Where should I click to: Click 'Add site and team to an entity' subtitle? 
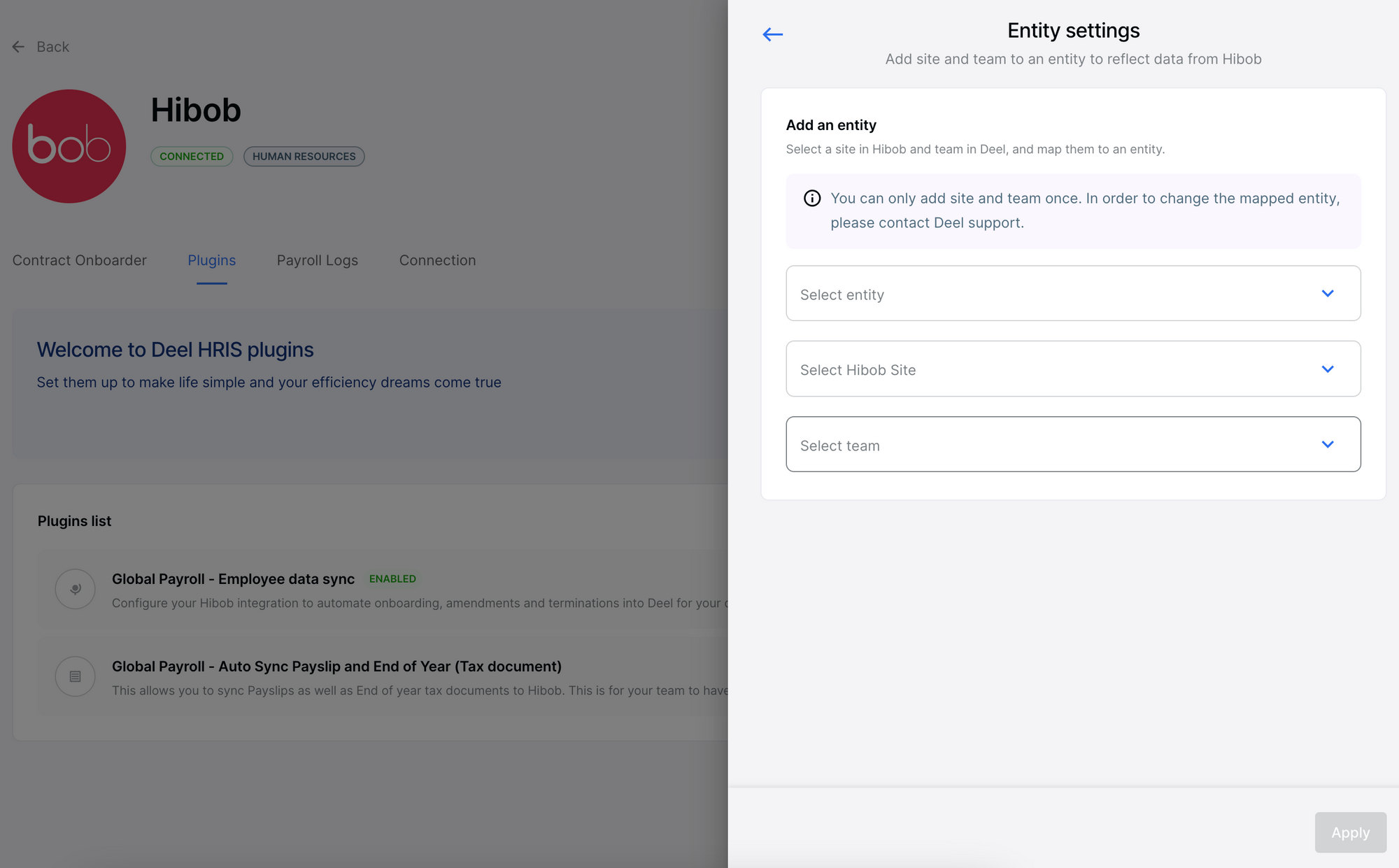[x=1073, y=59]
